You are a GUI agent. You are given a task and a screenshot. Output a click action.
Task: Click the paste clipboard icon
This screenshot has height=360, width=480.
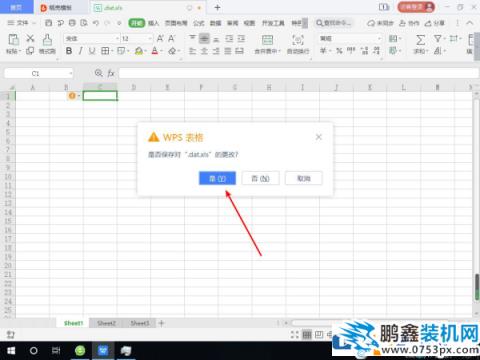[13, 39]
